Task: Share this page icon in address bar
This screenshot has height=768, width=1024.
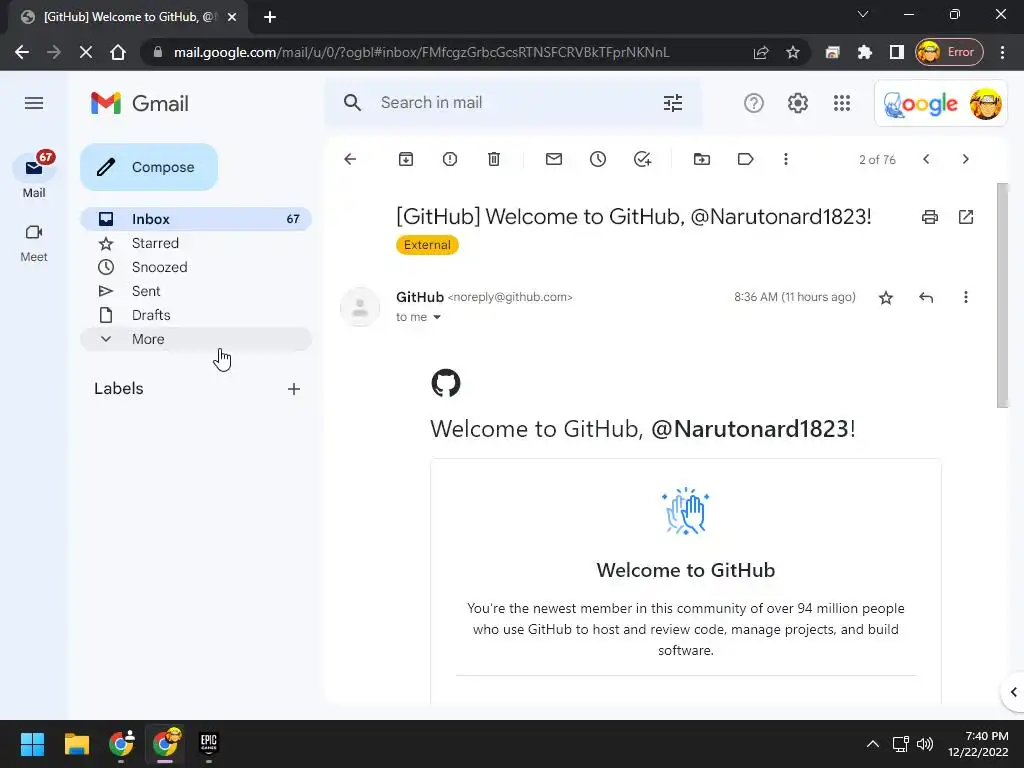Action: pyautogui.click(x=761, y=52)
